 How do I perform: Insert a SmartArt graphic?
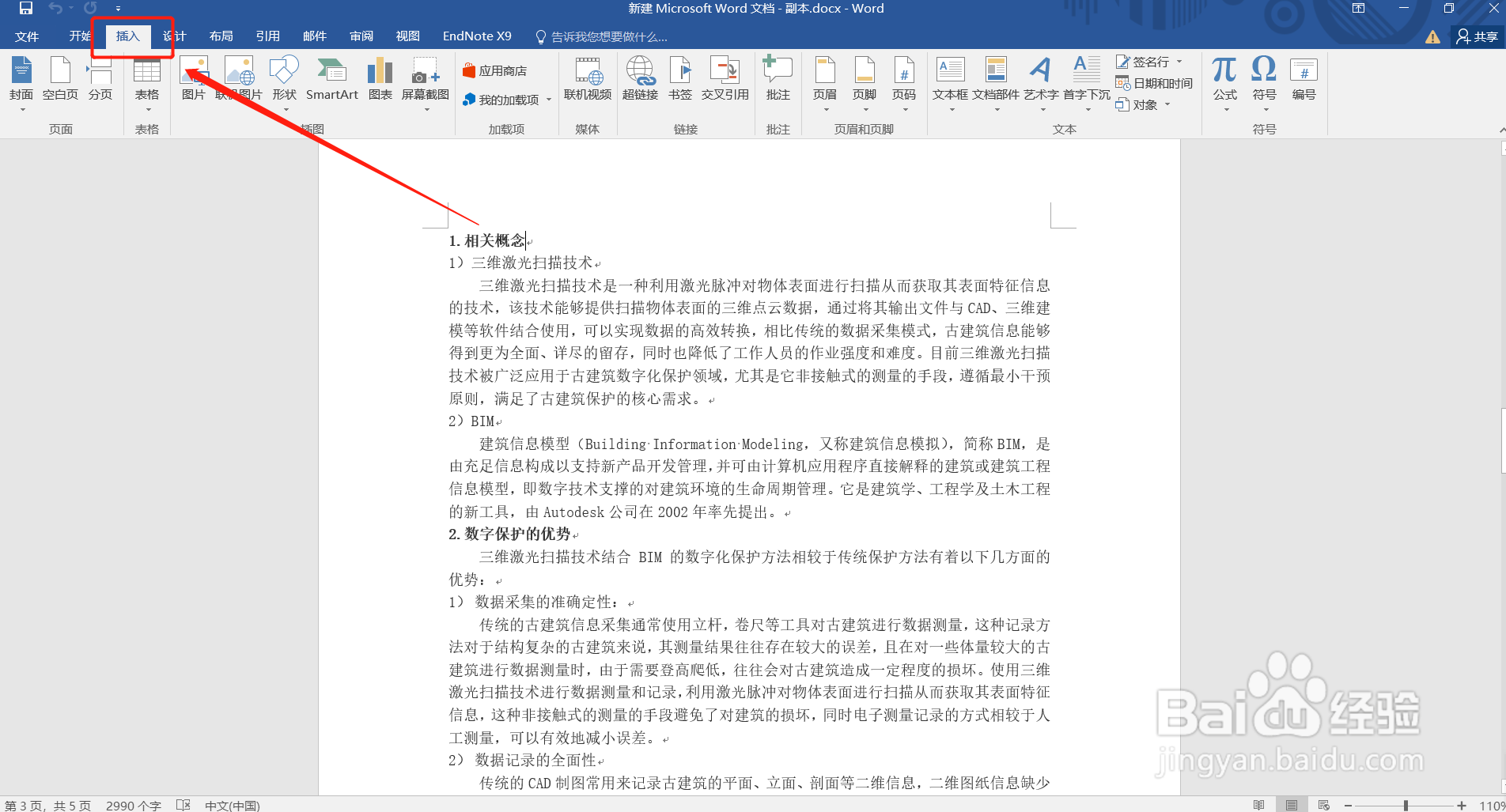tap(332, 79)
